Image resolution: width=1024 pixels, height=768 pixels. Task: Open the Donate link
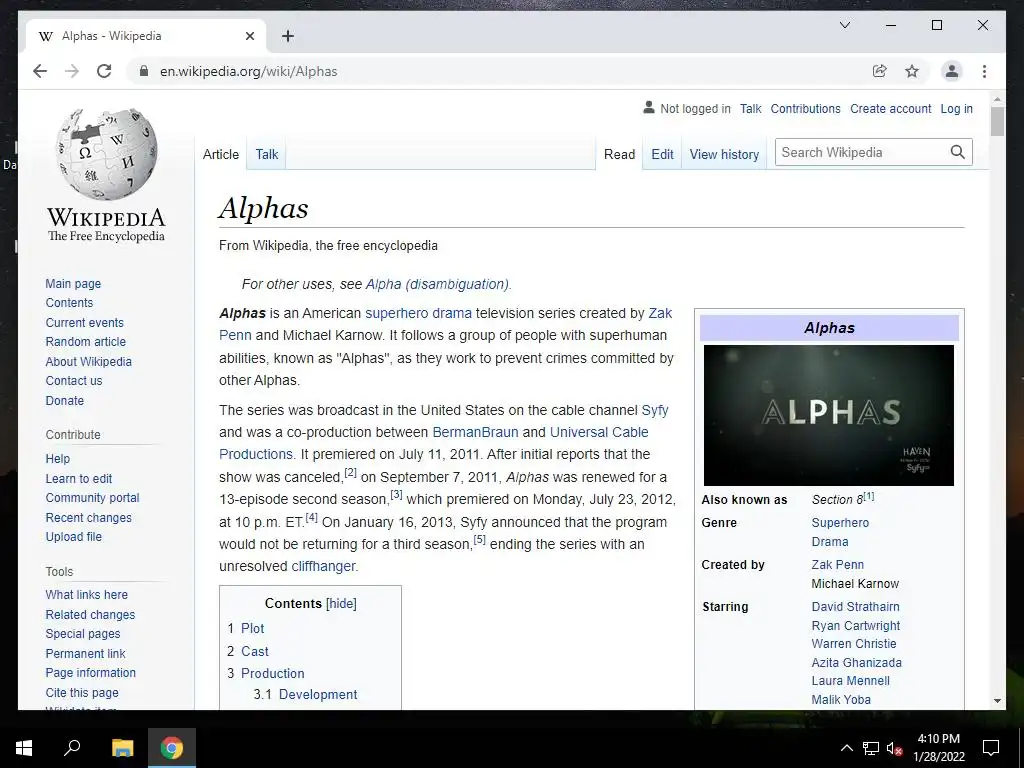click(65, 400)
